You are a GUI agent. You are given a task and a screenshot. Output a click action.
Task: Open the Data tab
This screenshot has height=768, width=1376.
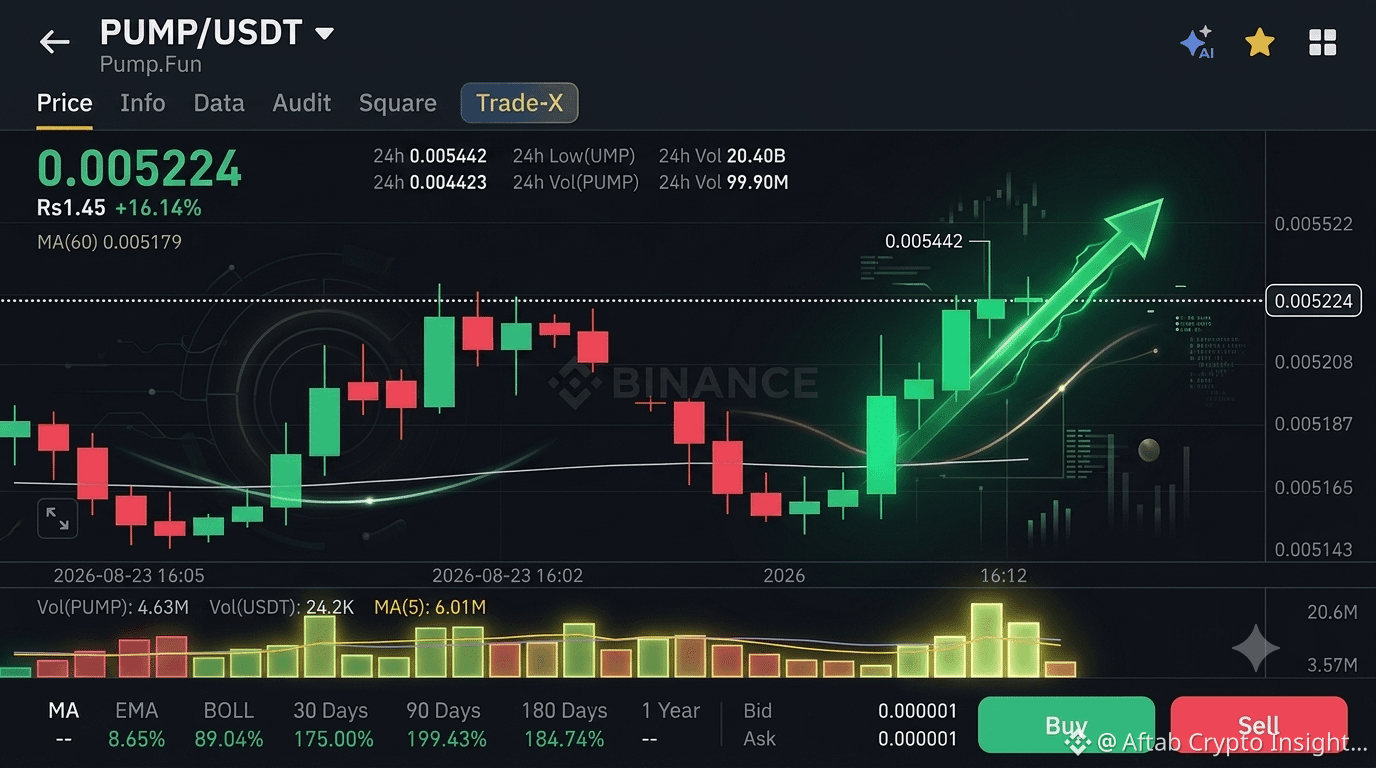tap(219, 103)
